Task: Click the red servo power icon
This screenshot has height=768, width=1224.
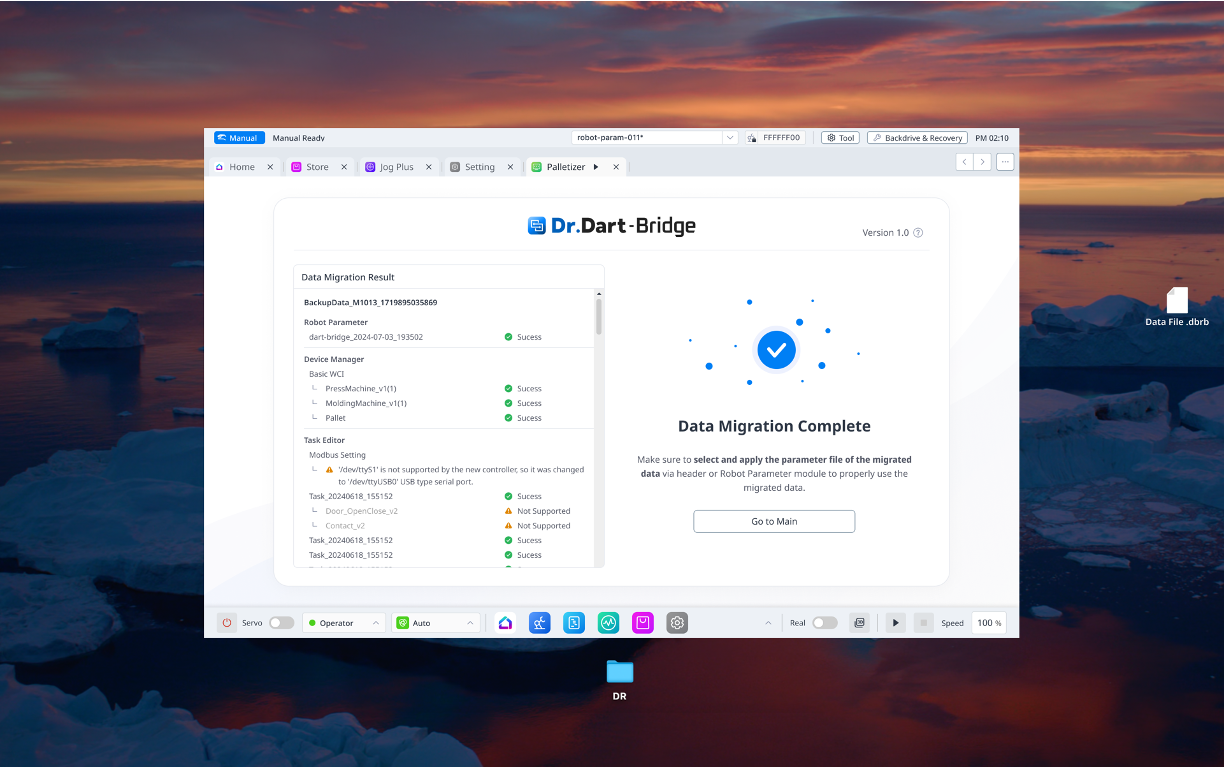Action: coord(227,623)
